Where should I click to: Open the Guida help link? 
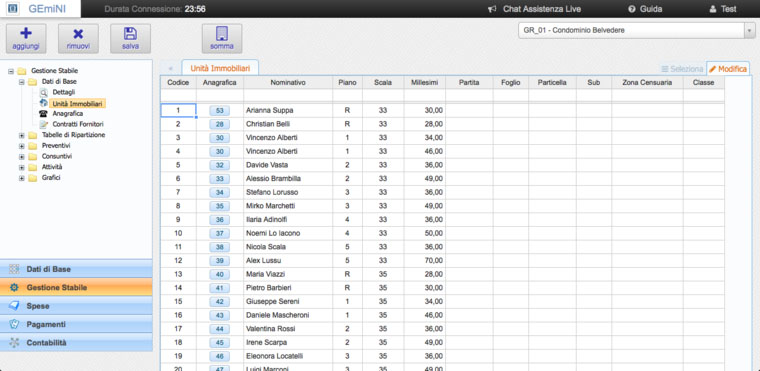coord(645,9)
